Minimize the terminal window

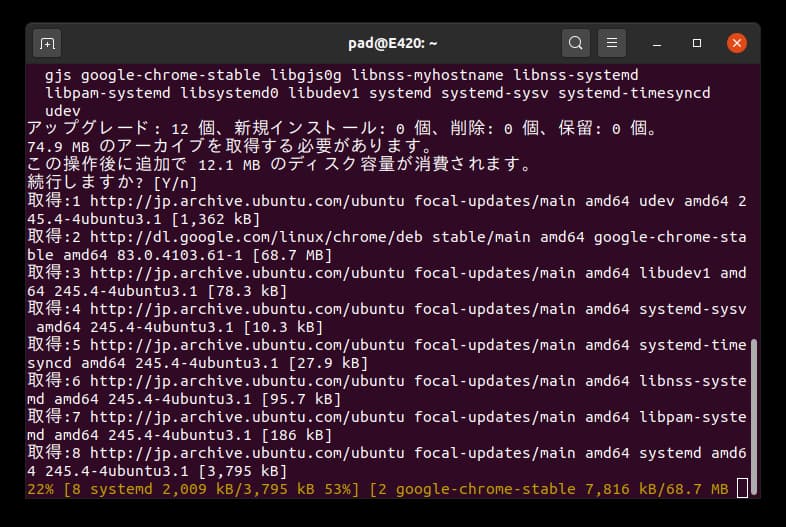click(657, 44)
